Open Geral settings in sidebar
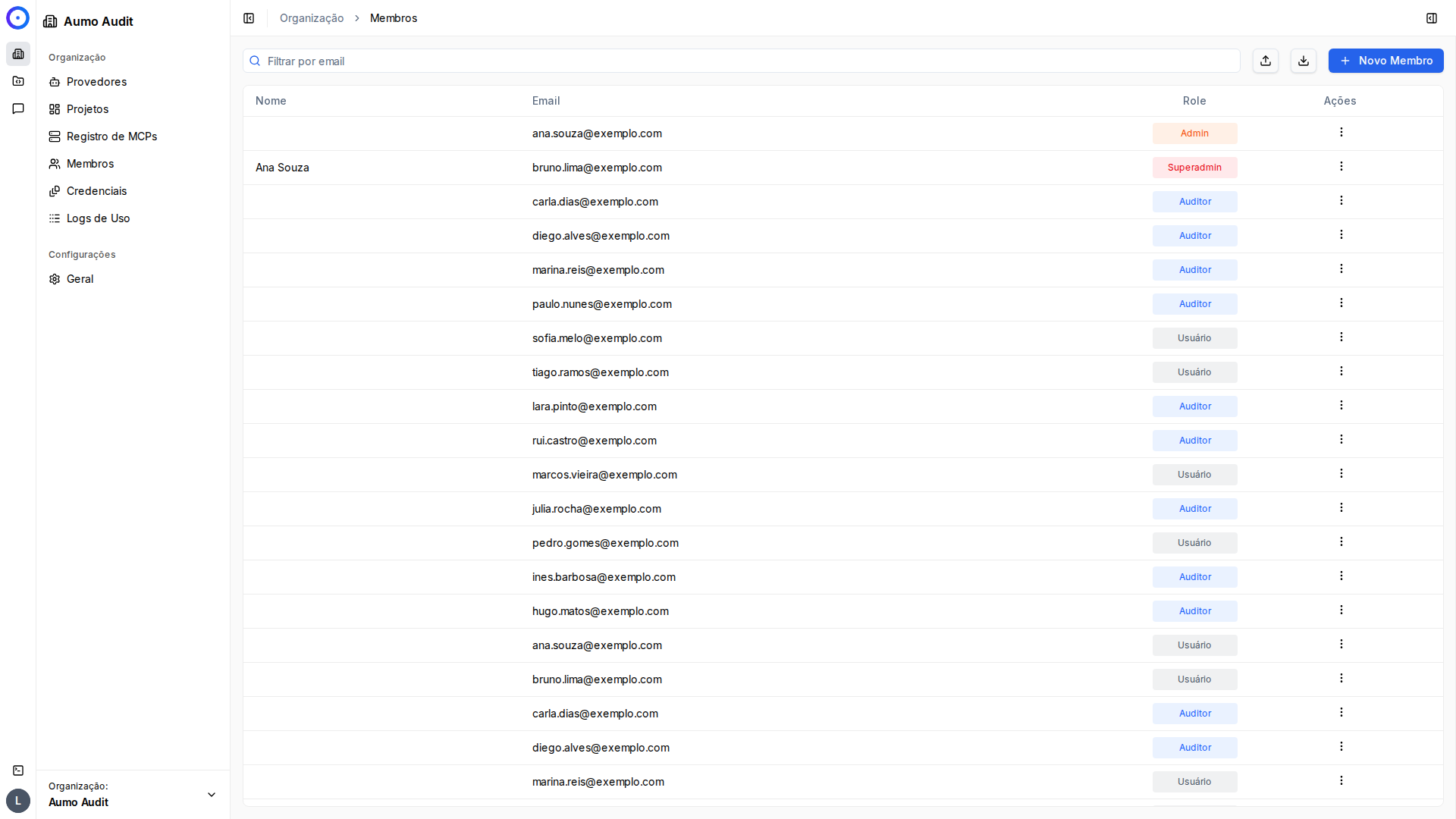 point(133,279)
